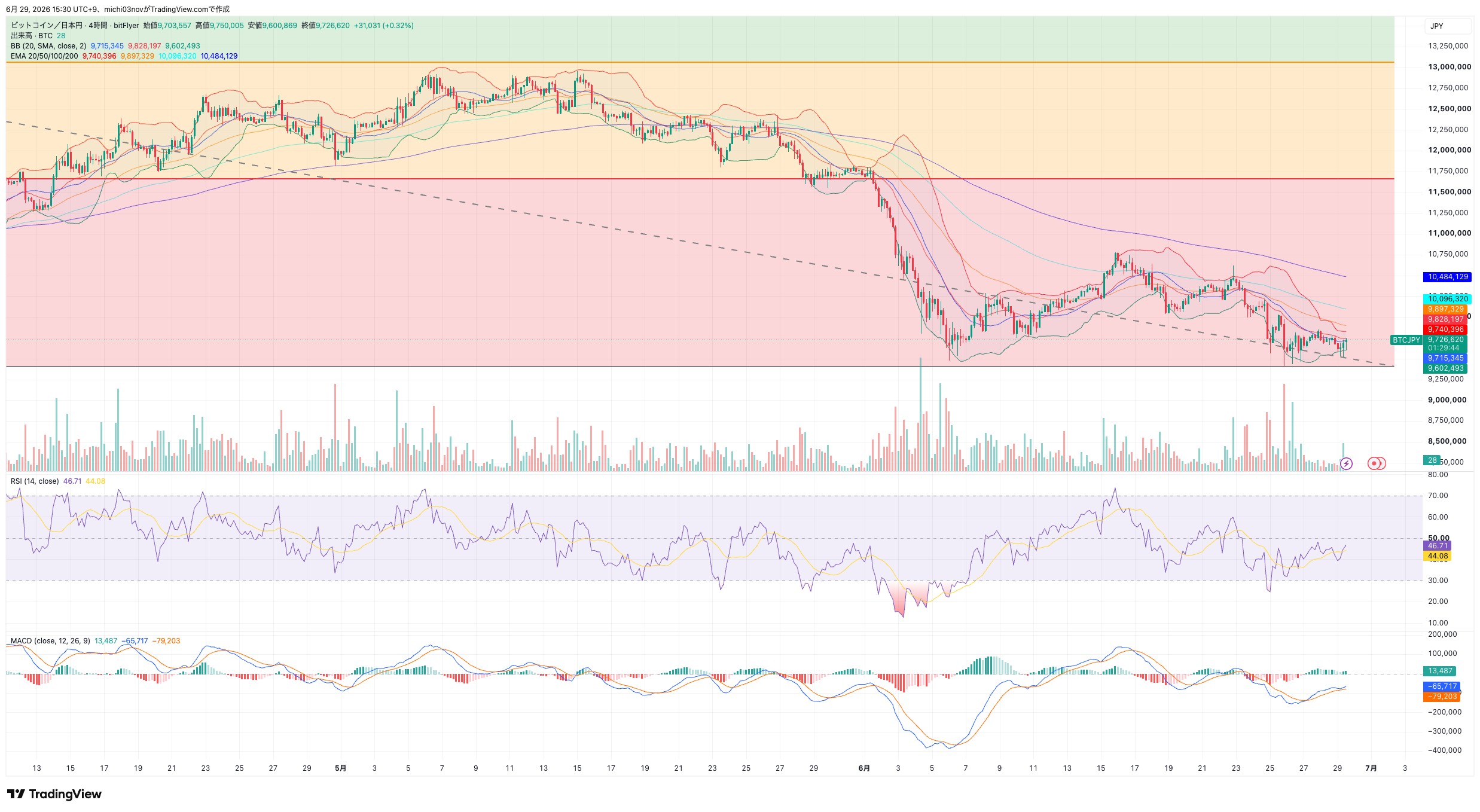
Task: Open the TradingView logo
Action: click(x=54, y=794)
